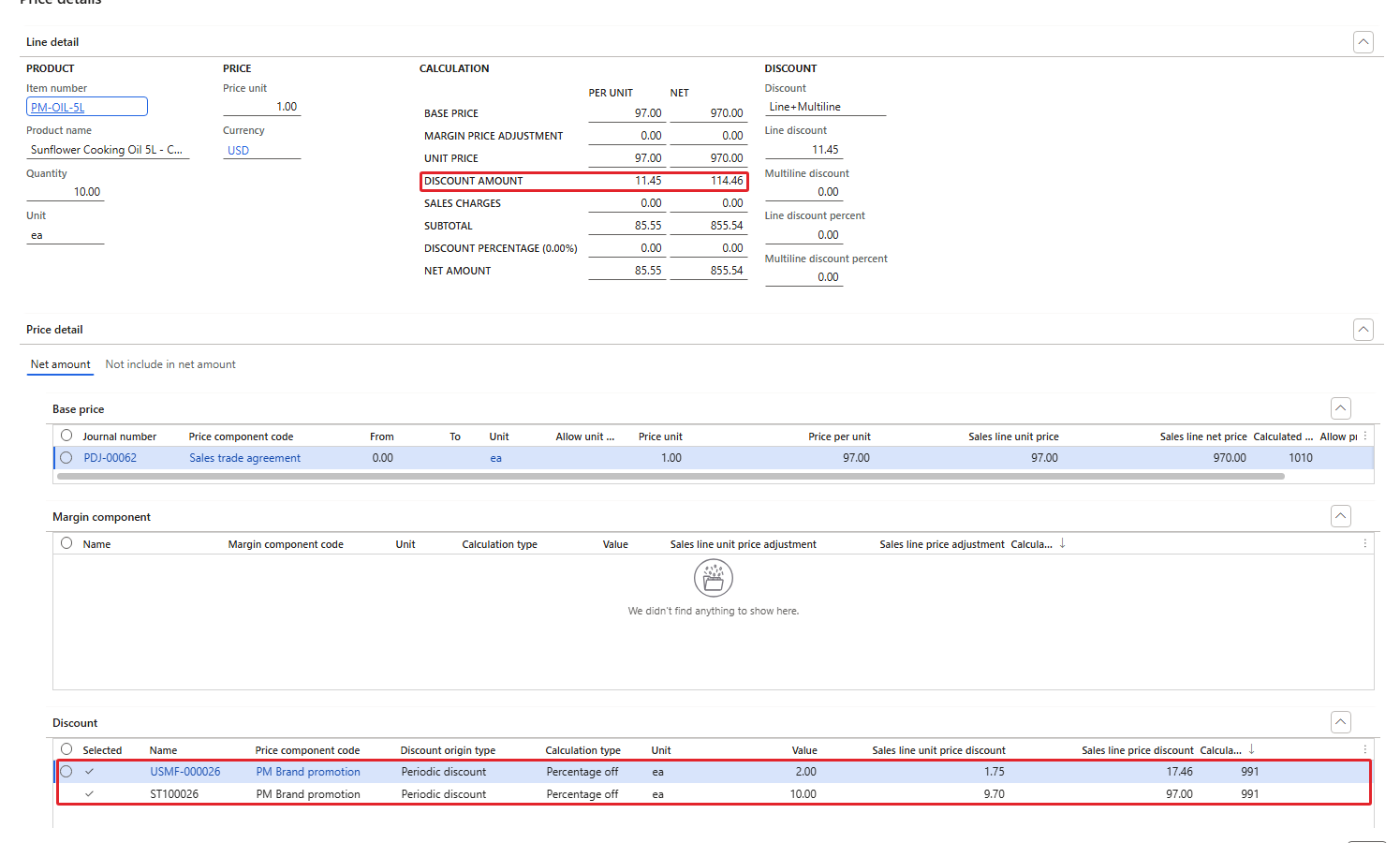Open item number PM-OIL-5L link
This screenshot has width=1400, height=843.
(58, 107)
